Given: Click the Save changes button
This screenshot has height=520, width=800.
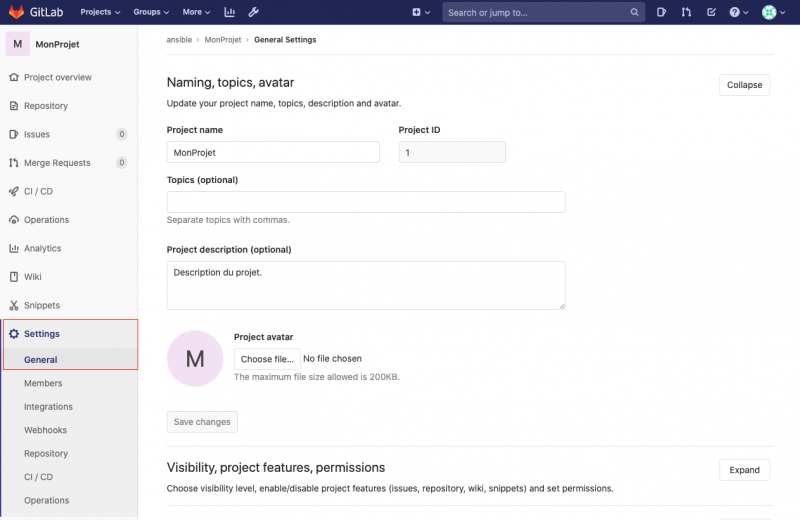Looking at the screenshot, I should pyautogui.click(x=202, y=422).
